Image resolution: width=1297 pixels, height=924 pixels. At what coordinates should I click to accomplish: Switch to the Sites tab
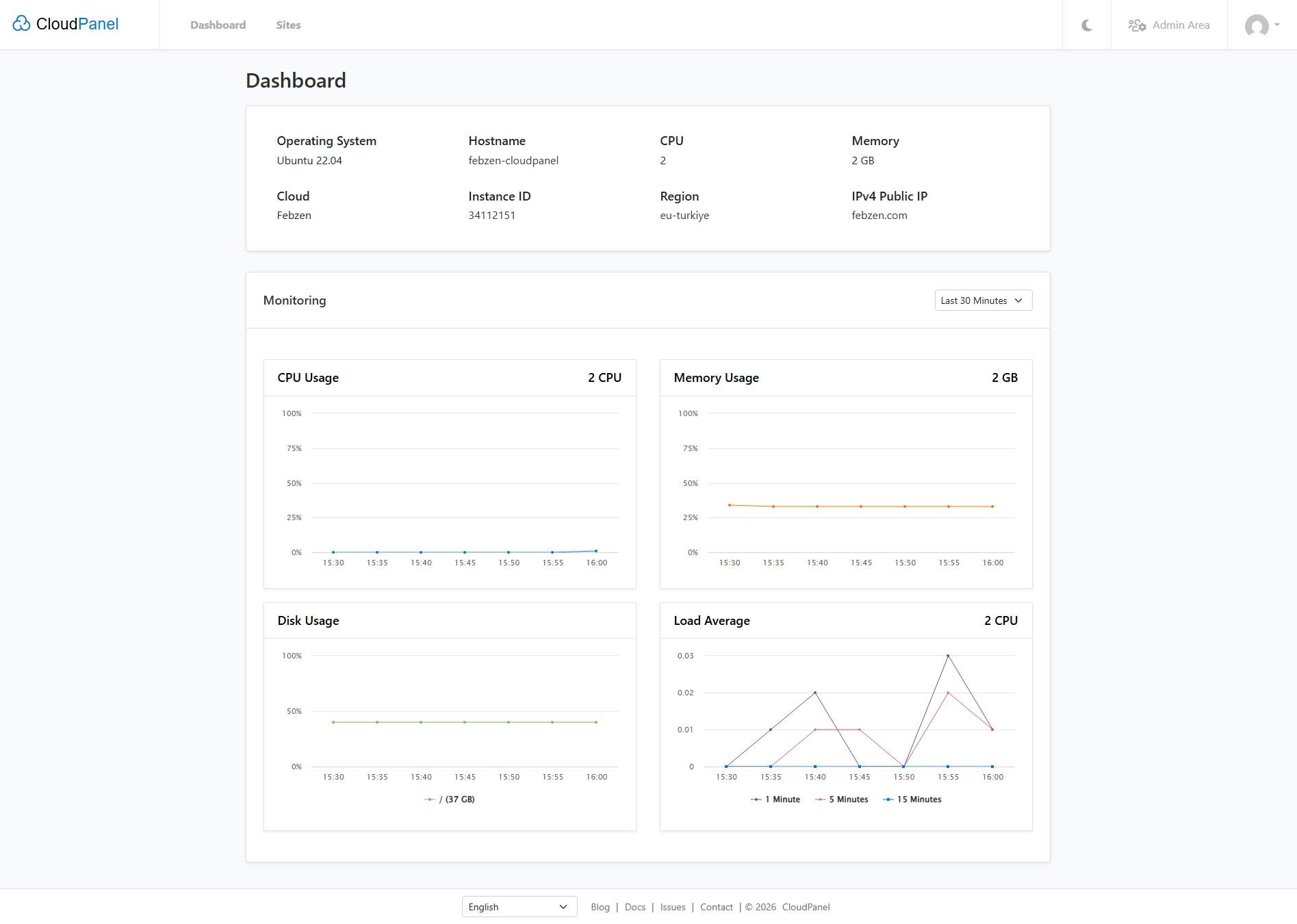288,25
